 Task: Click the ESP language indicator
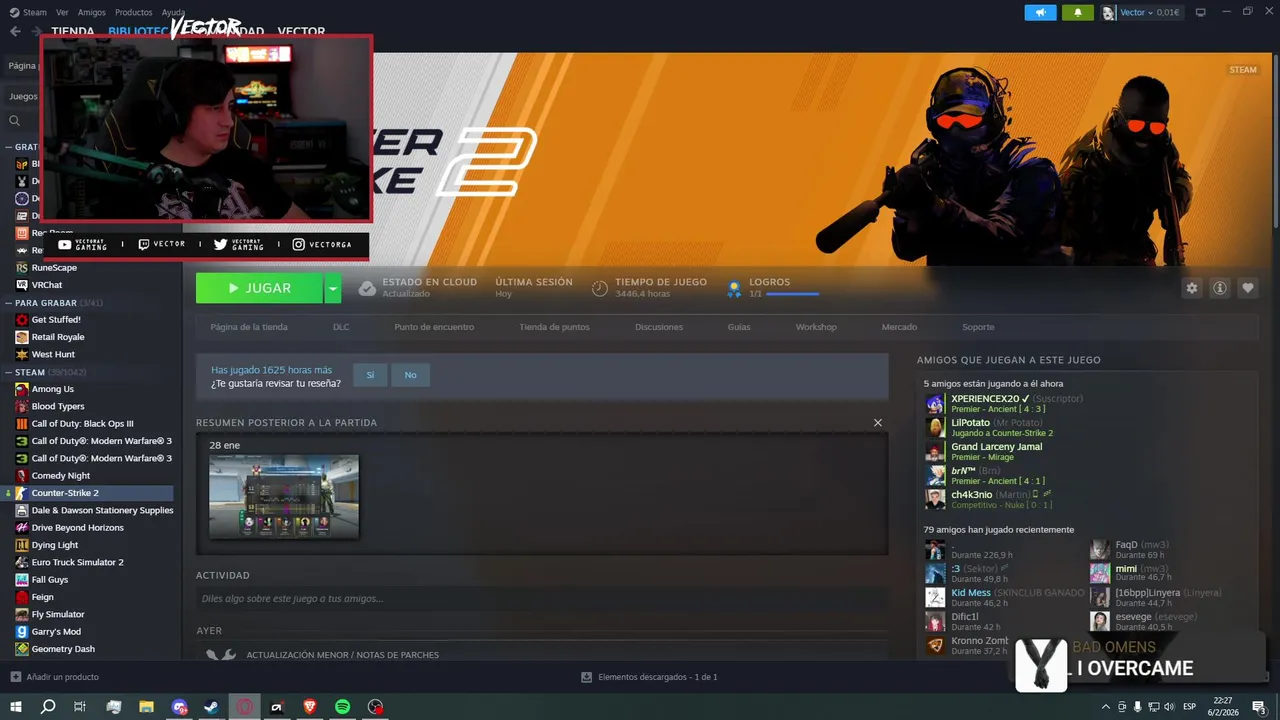point(1190,706)
